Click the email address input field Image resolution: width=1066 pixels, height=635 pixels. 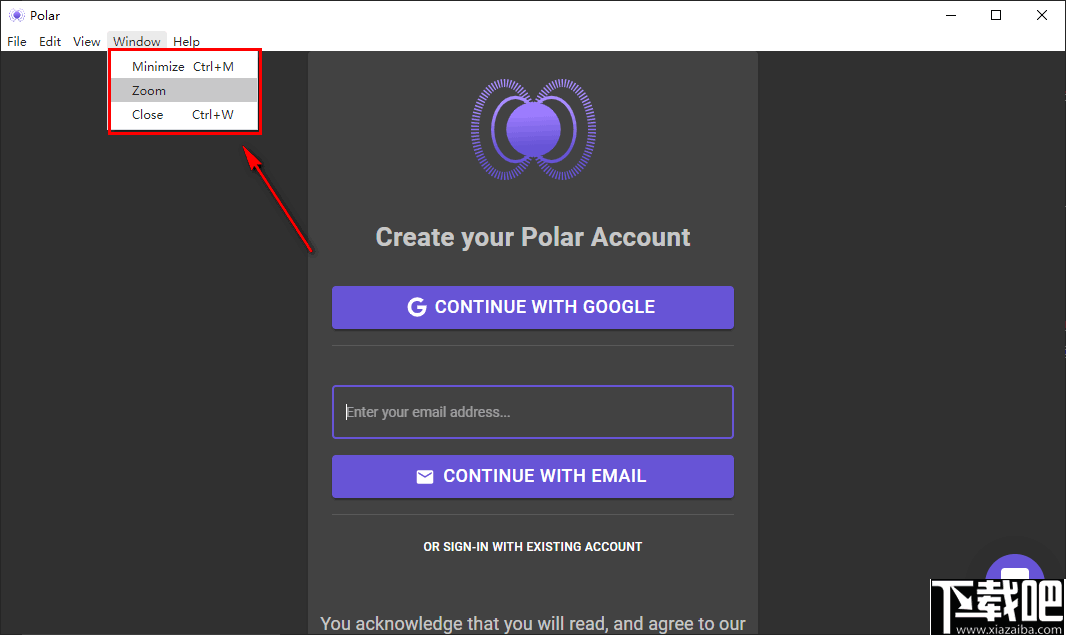tap(532, 412)
